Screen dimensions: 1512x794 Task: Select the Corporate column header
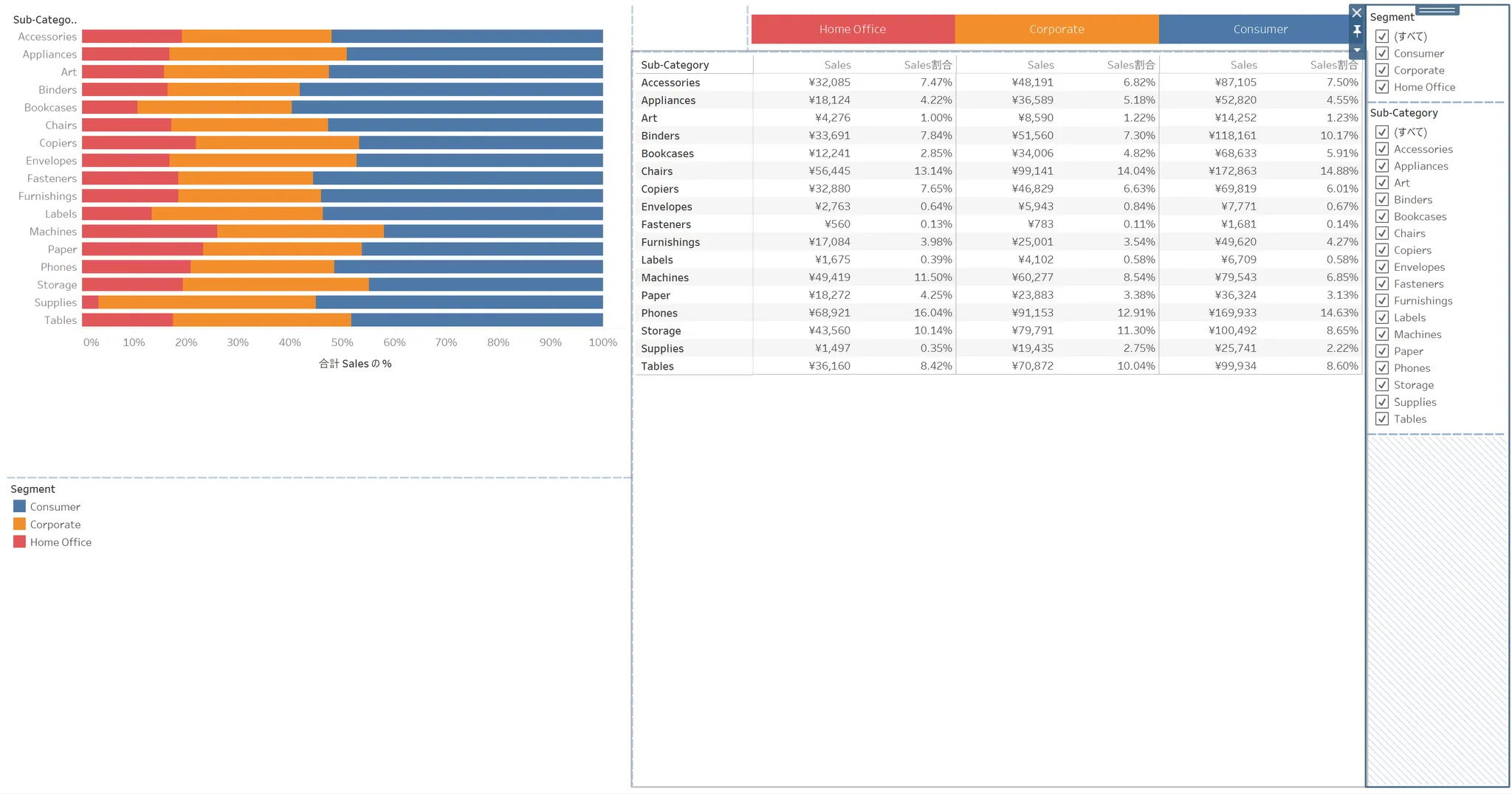(1056, 30)
